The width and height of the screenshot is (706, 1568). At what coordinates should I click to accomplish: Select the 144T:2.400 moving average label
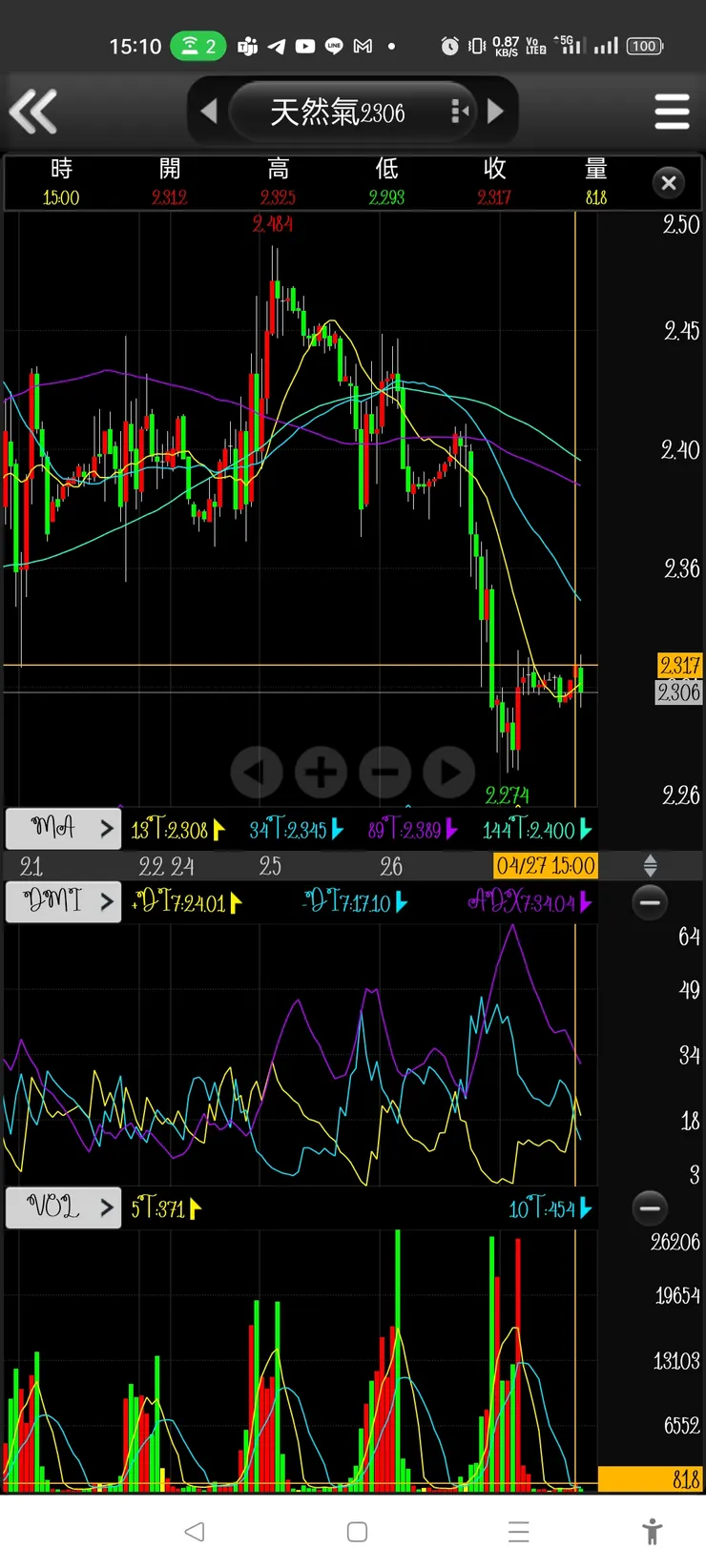coord(537,830)
